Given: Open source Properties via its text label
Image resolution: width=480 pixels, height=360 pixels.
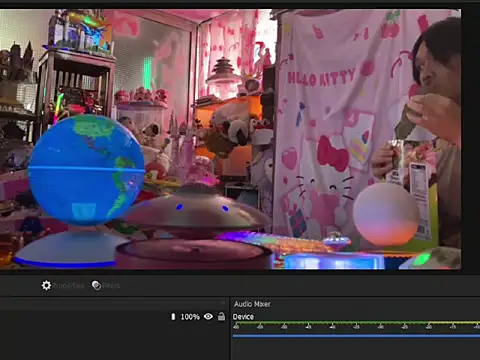Looking at the screenshot, I should click(x=68, y=286).
